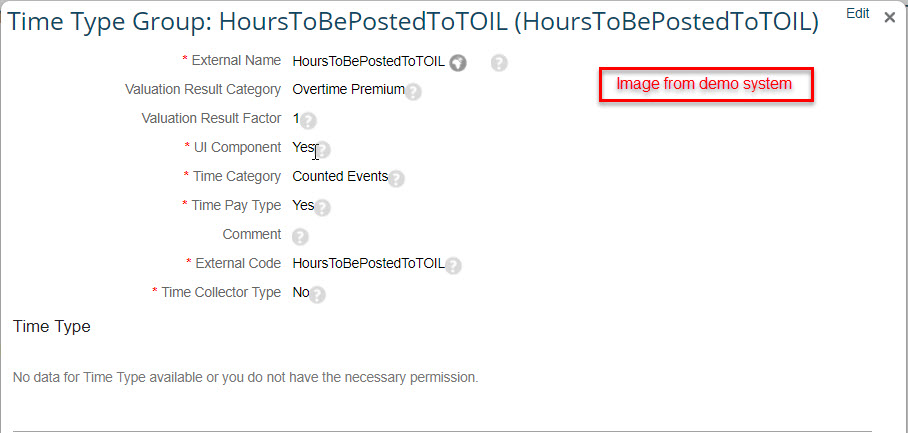Image resolution: width=908 pixels, height=433 pixels.
Task: Click the Edit link at top right
Action: 858,13
